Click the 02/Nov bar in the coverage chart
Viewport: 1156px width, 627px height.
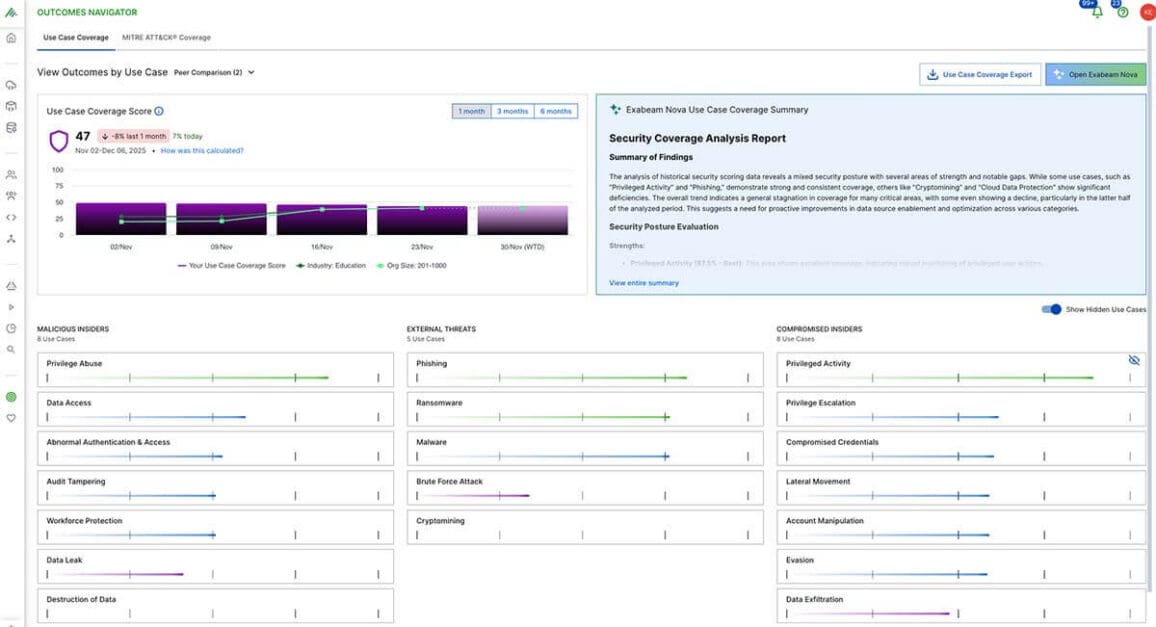[121, 219]
